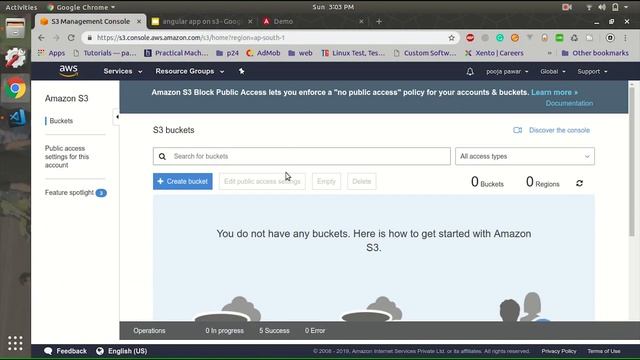Open the volume control in system tray
The height and width of the screenshot is (360, 640).
click(x=602, y=7)
